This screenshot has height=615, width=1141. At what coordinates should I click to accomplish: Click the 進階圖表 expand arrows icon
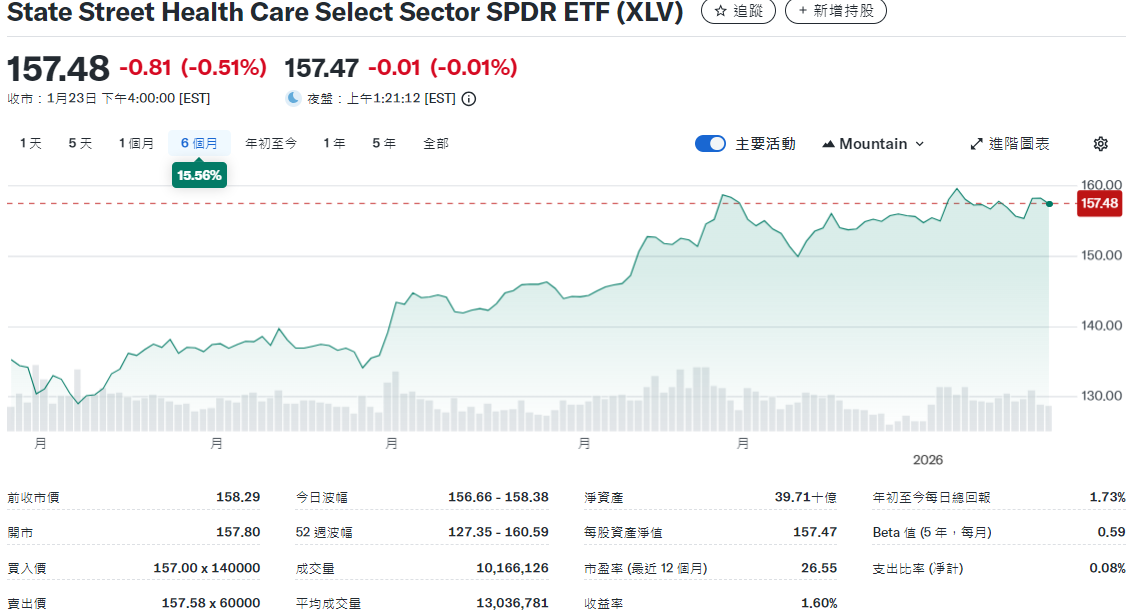(x=975, y=143)
